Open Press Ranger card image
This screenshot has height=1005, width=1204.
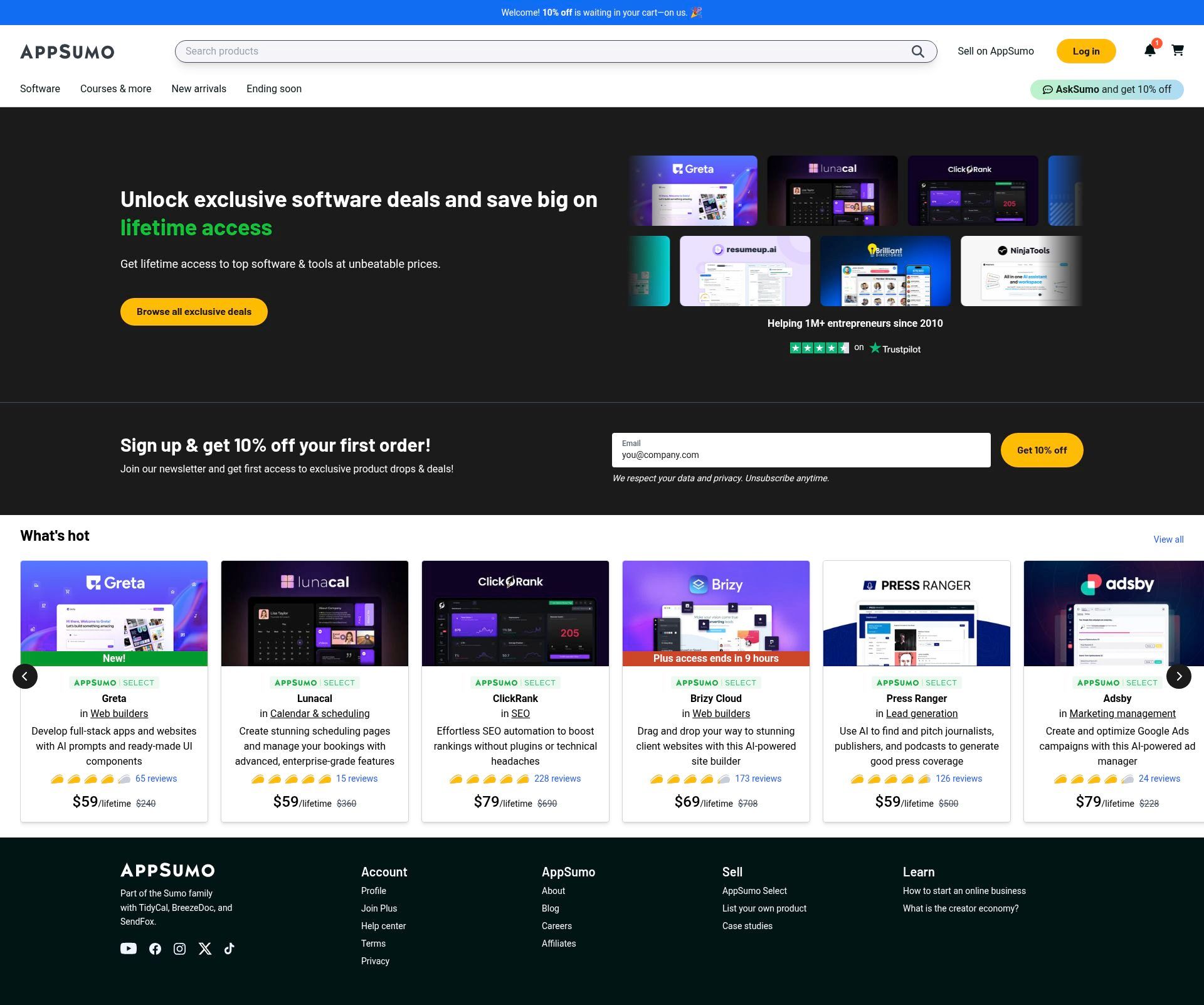pos(917,614)
